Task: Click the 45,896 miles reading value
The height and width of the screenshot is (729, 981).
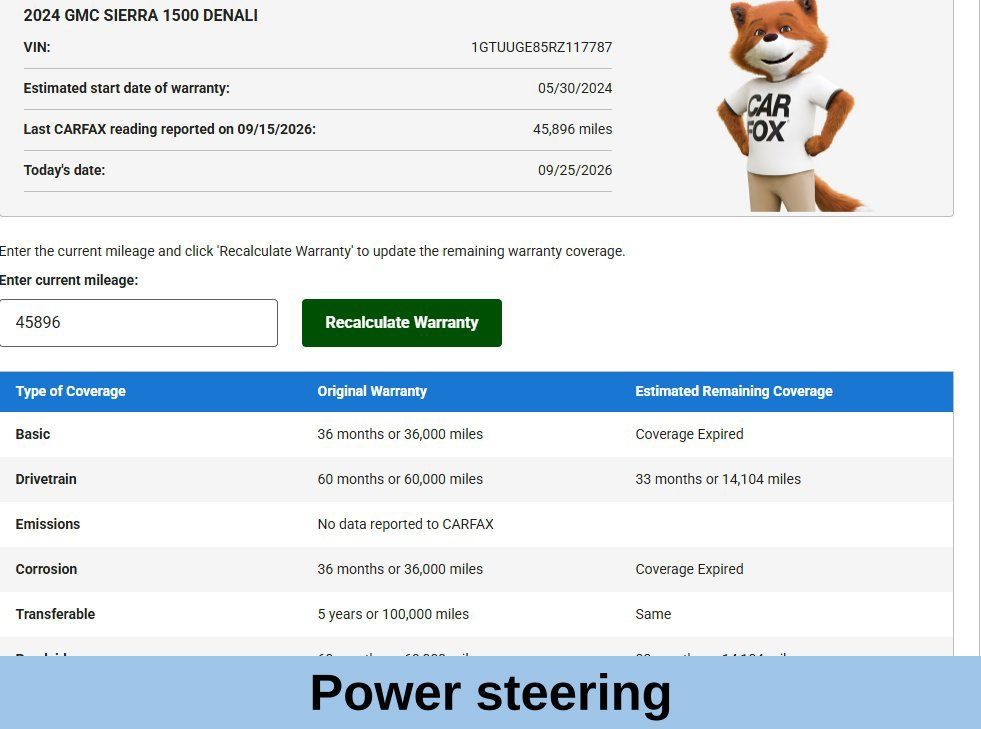Action: (572, 129)
